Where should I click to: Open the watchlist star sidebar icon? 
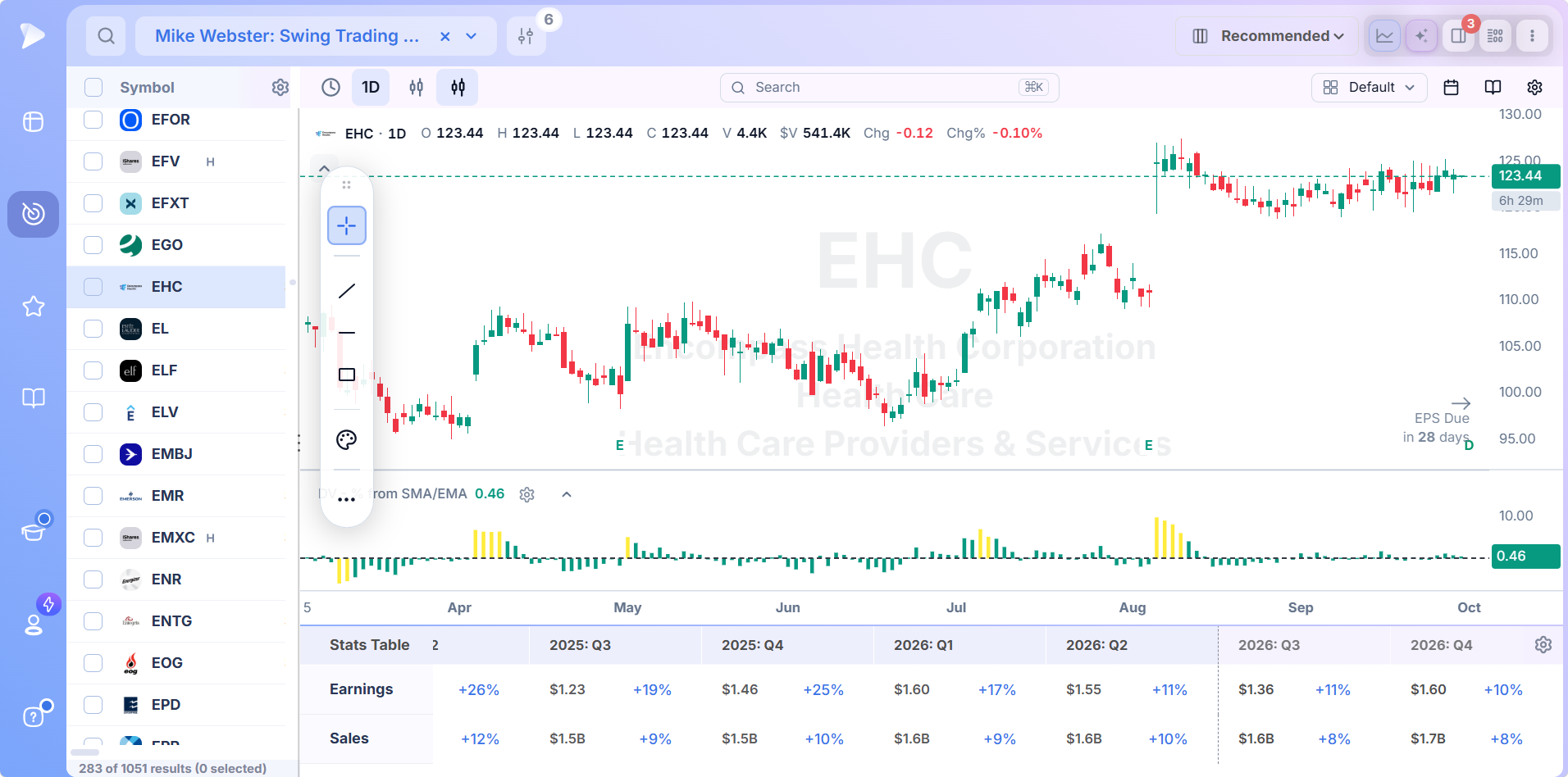tap(34, 307)
